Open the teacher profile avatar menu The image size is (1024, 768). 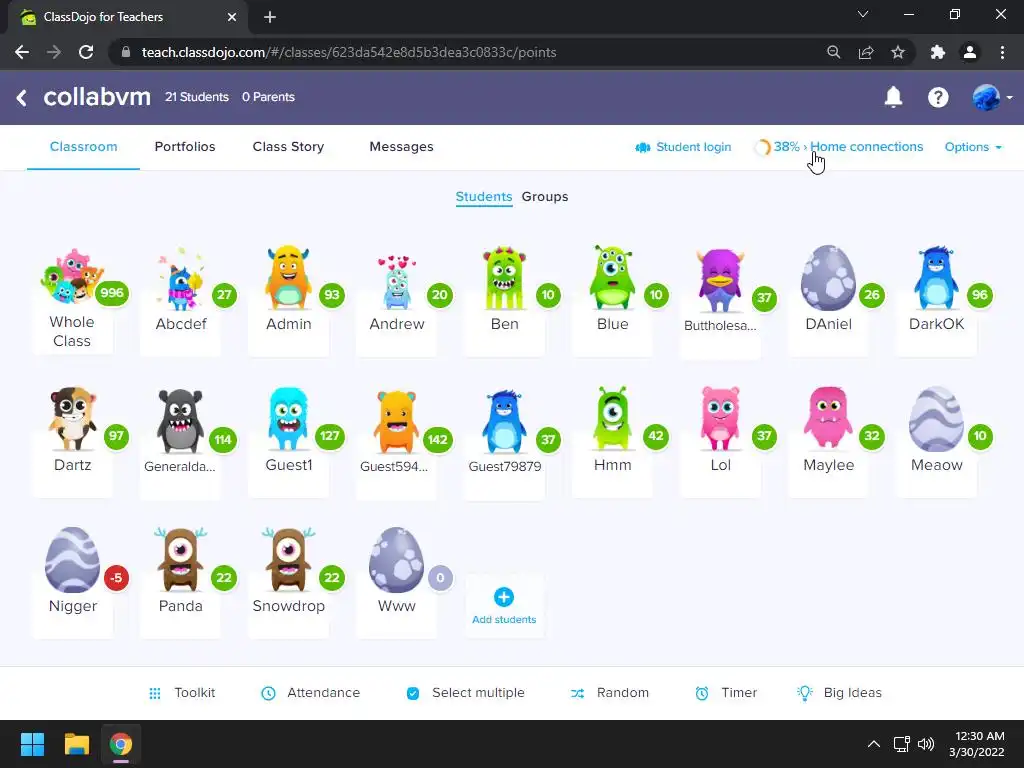(x=992, y=97)
